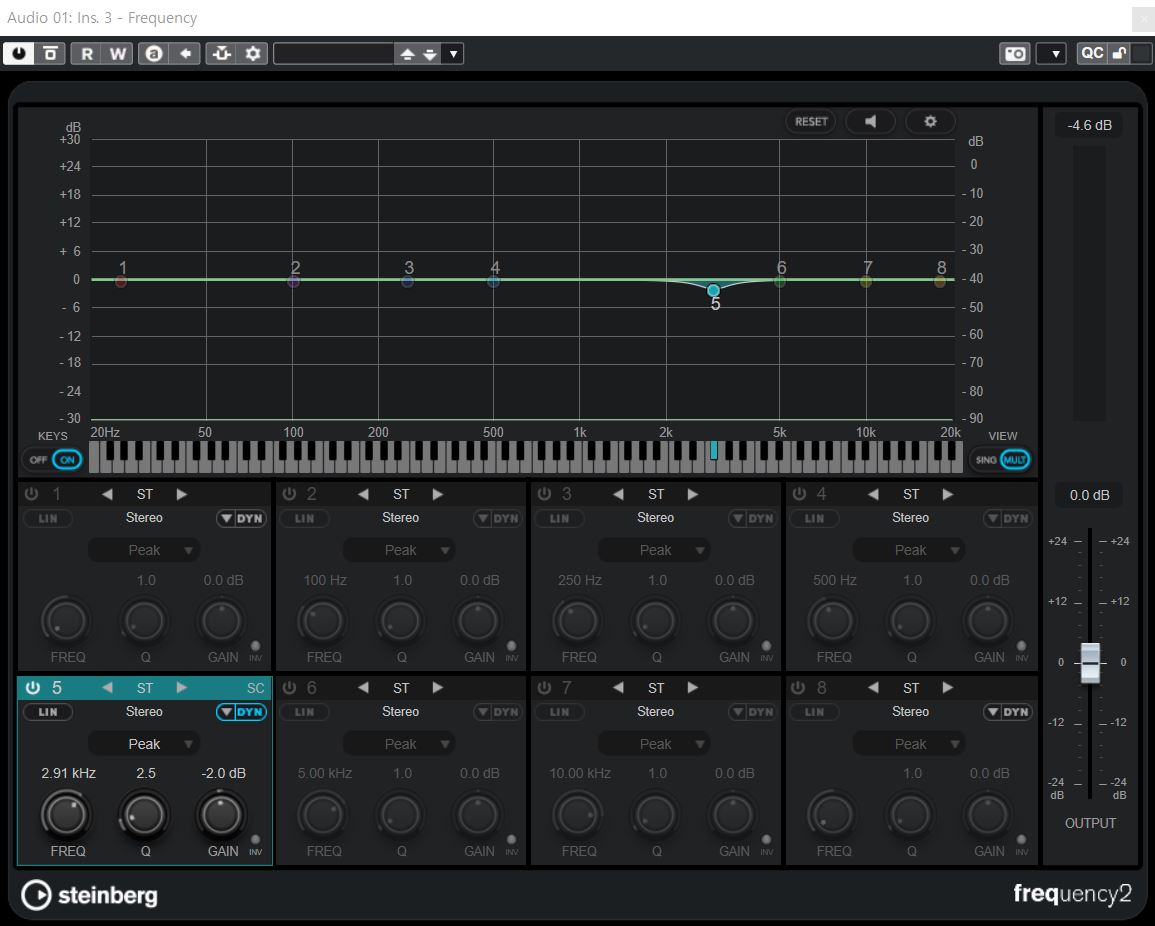
Task: Toggle the speaker audition icon
Action: pos(871,122)
